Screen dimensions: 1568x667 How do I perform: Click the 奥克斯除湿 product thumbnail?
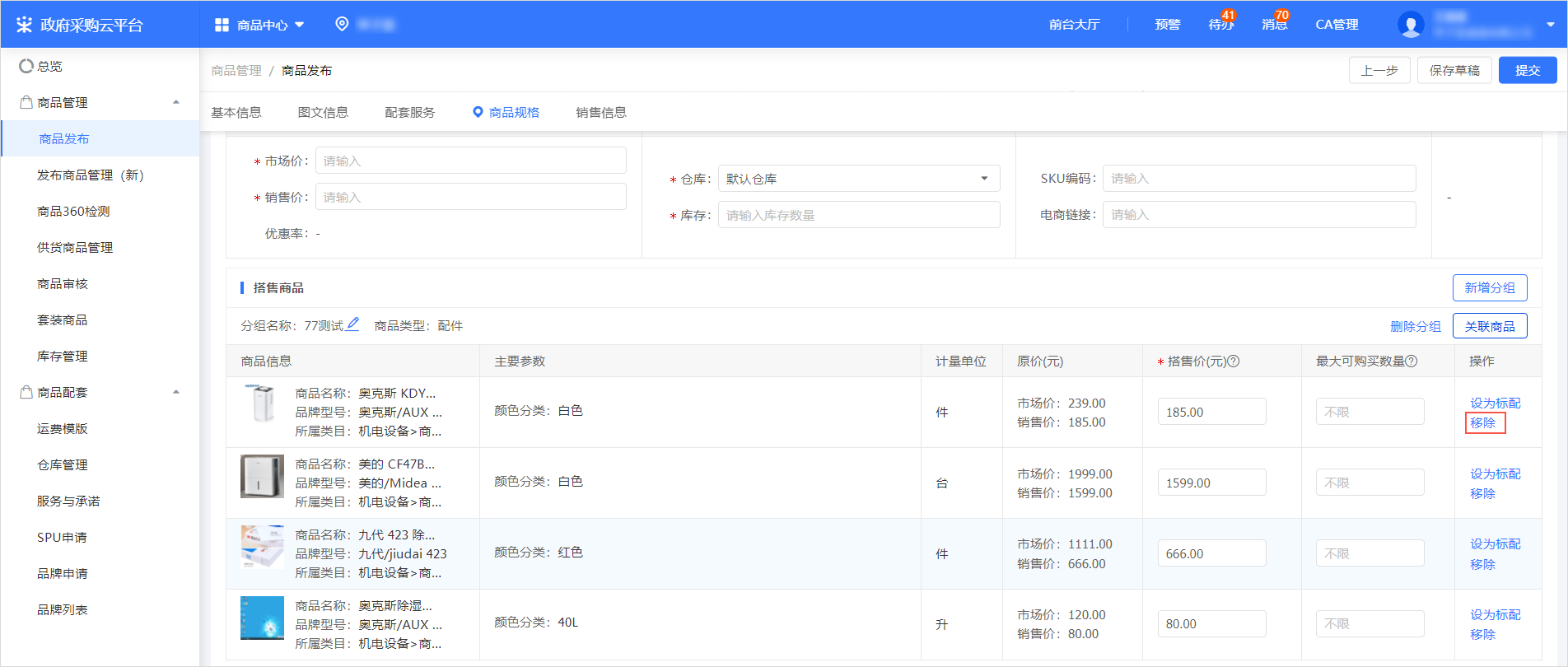tap(262, 618)
